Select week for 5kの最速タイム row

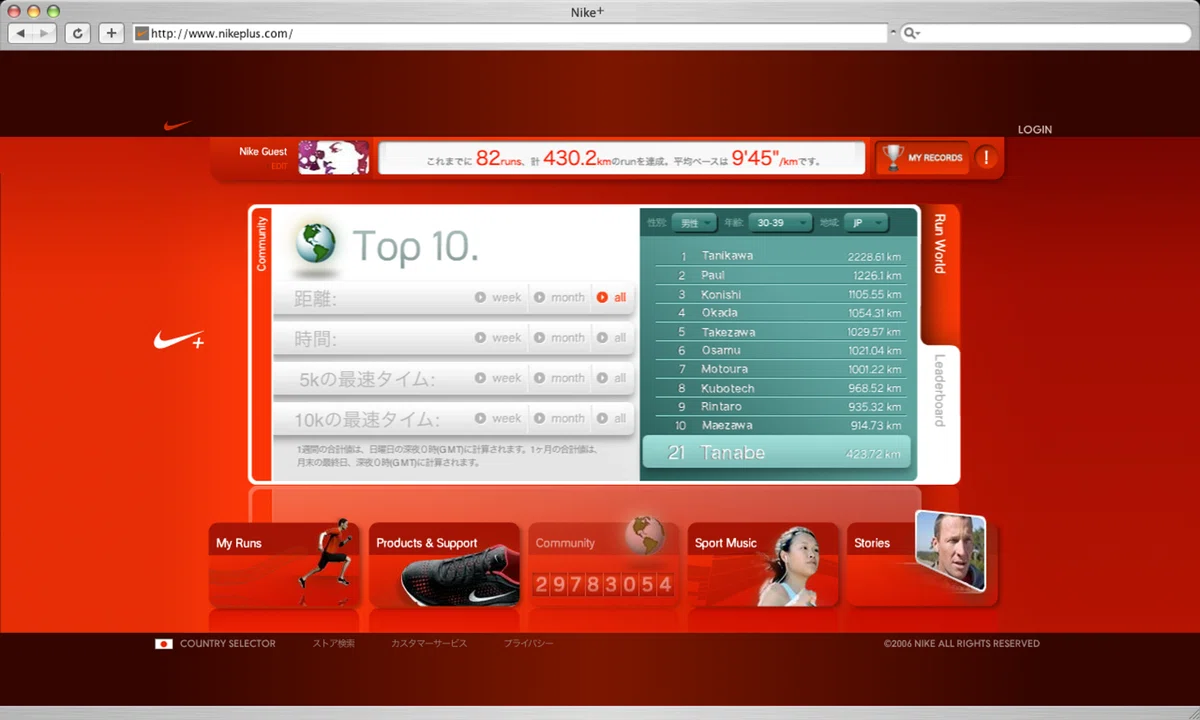click(x=498, y=378)
